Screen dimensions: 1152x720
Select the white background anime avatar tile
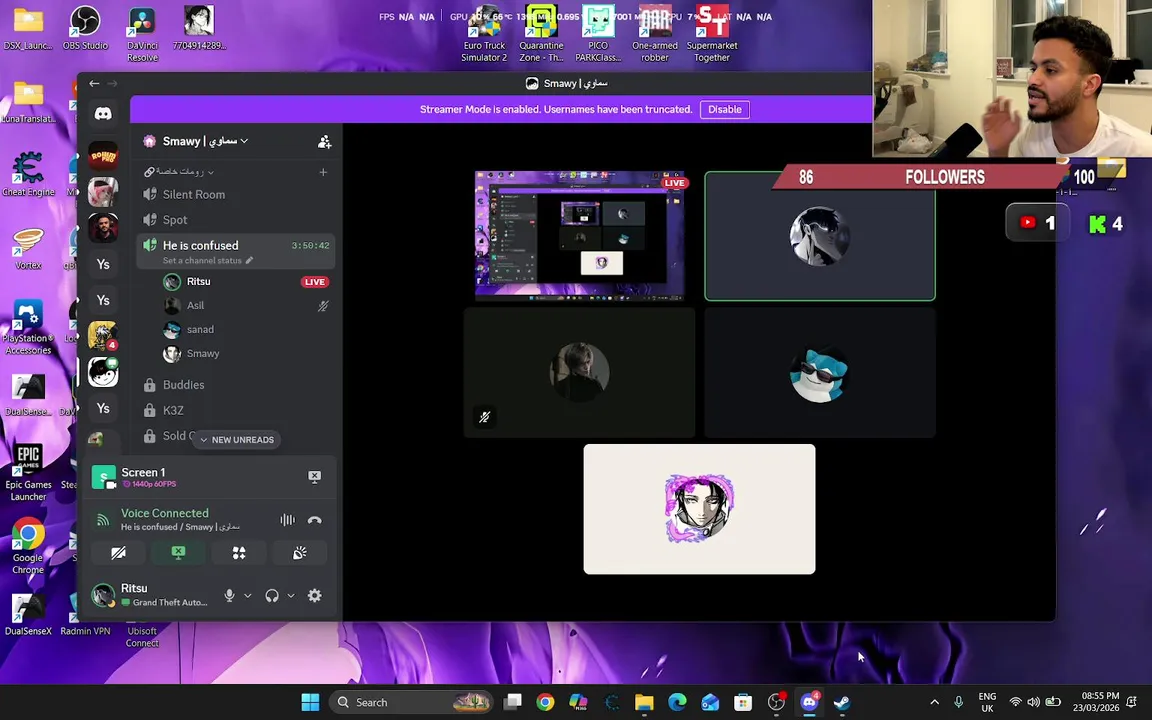pyautogui.click(x=699, y=509)
